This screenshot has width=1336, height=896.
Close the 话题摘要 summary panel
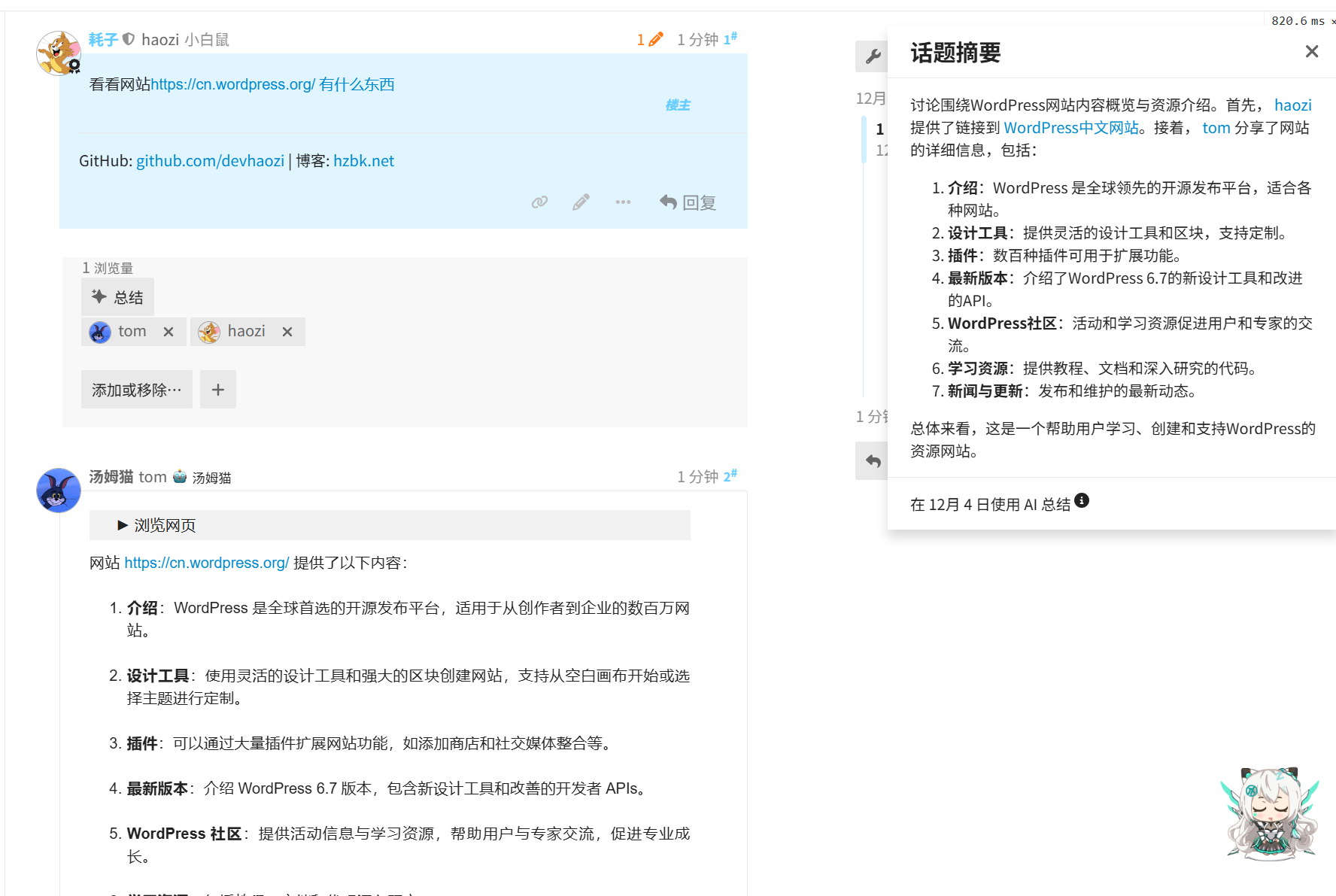1312,51
